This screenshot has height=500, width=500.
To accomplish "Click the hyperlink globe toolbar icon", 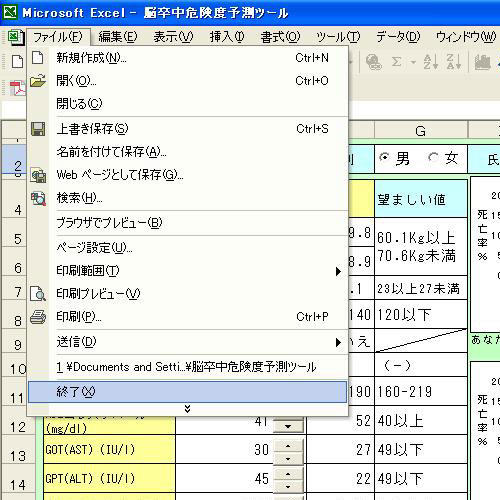I will [373, 62].
